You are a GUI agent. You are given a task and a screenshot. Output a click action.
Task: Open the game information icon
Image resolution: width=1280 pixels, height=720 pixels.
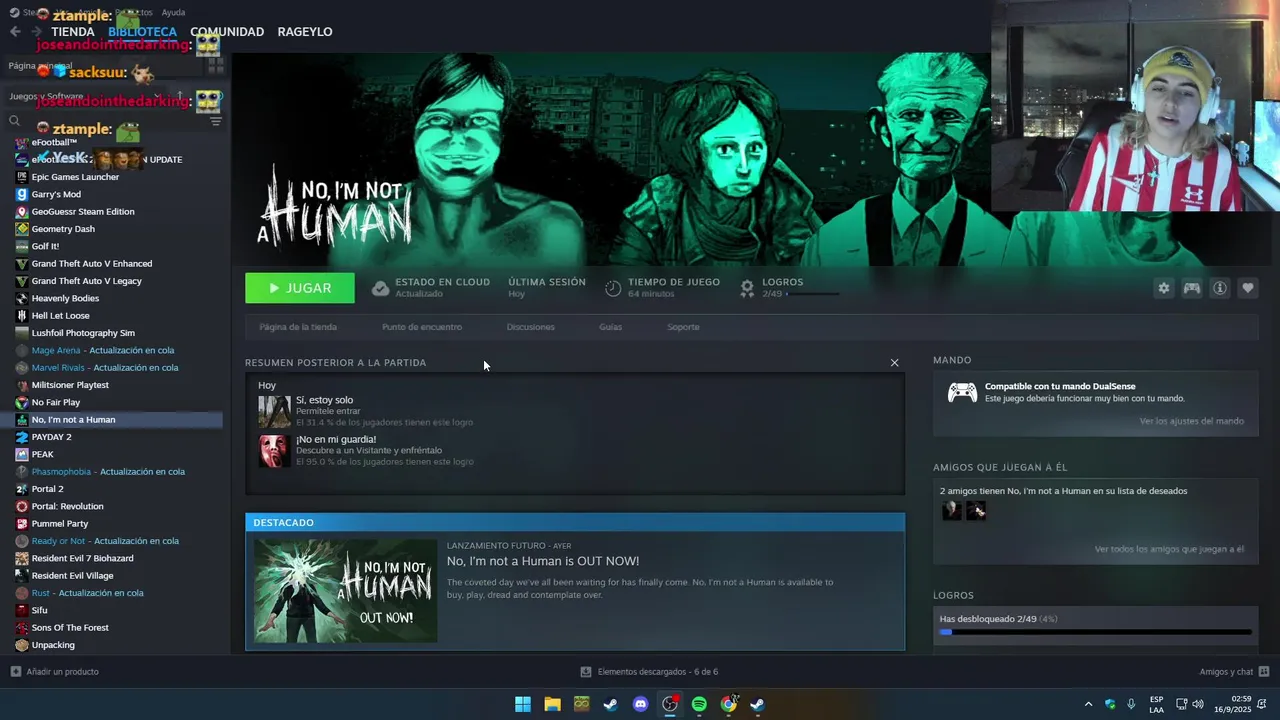pyautogui.click(x=1220, y=288)
